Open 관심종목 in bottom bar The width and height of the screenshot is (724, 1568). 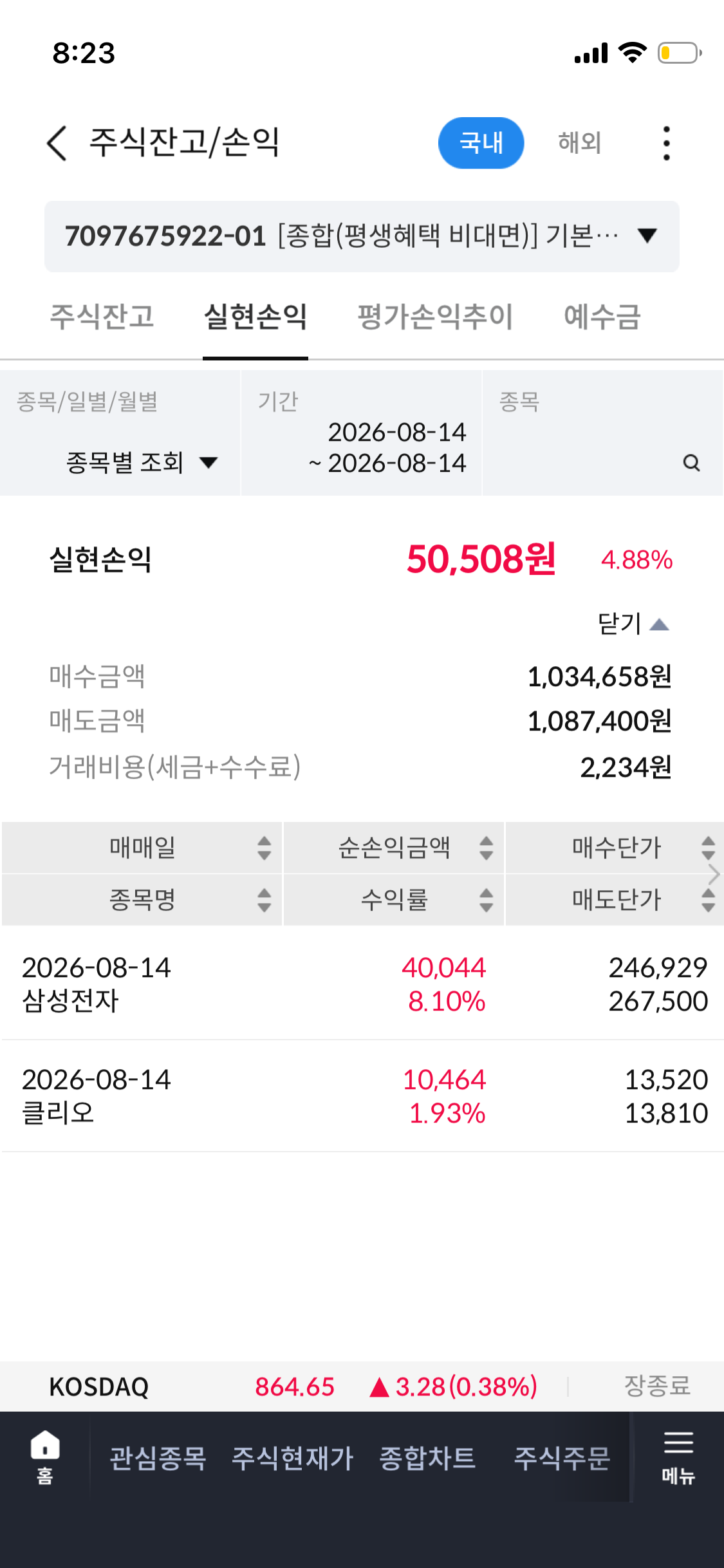pyautogui.click(x=158, y=1458)
